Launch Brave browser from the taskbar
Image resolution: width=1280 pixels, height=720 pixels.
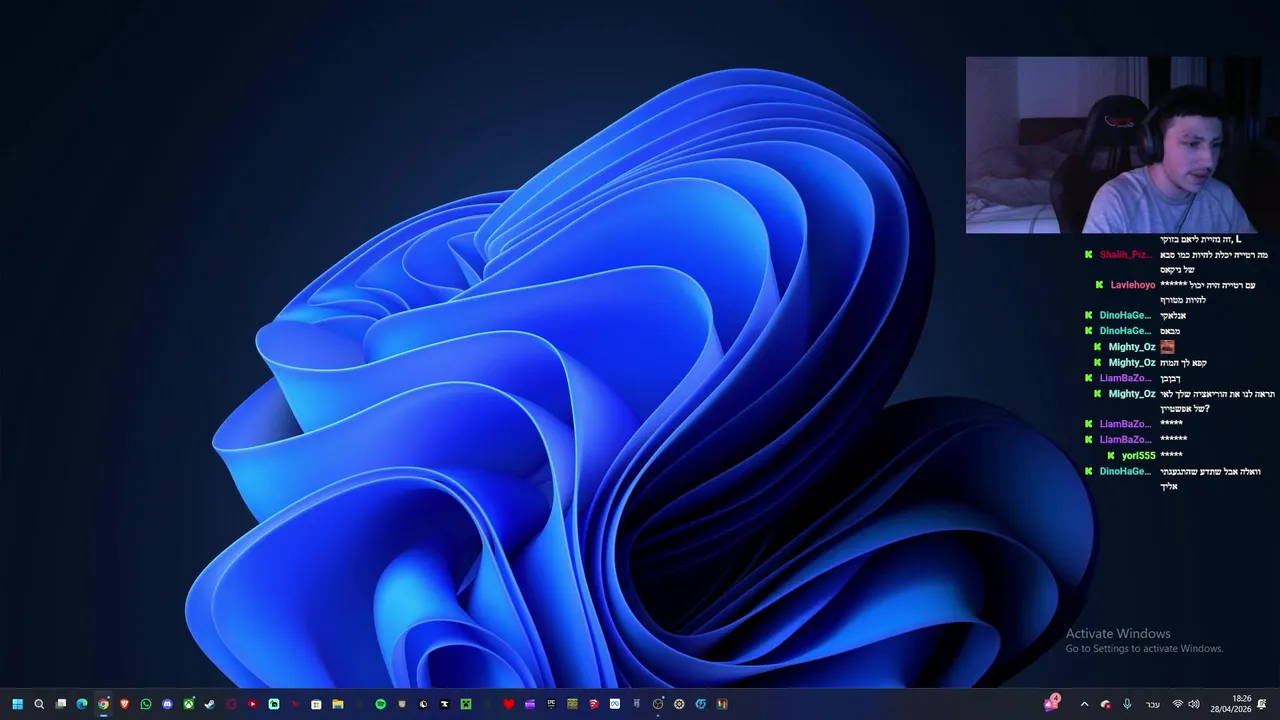click(124, 704)
